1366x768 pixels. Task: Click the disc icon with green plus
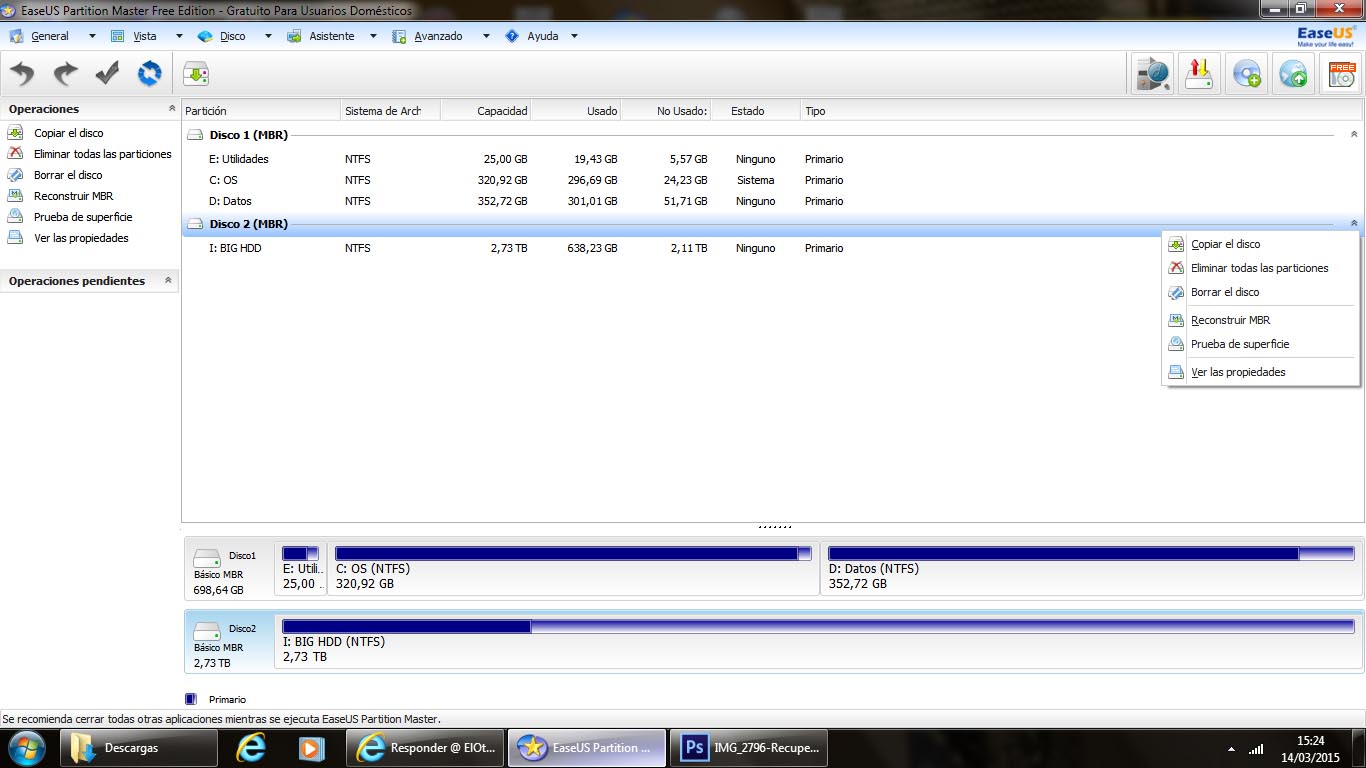(1246, 74)
